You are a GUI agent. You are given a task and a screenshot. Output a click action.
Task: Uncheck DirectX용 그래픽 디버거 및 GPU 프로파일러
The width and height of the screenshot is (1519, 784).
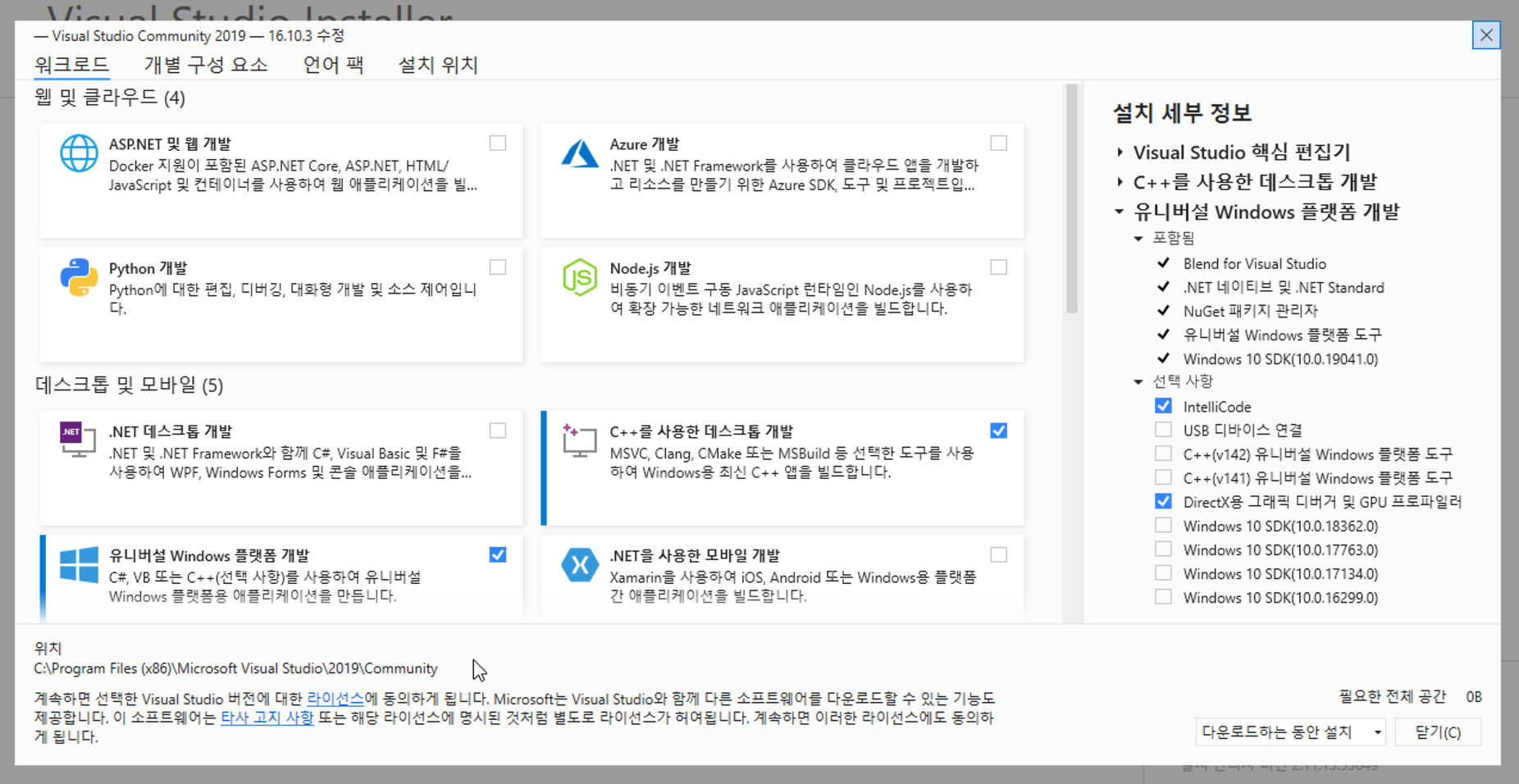click(x=1163, y=501)
